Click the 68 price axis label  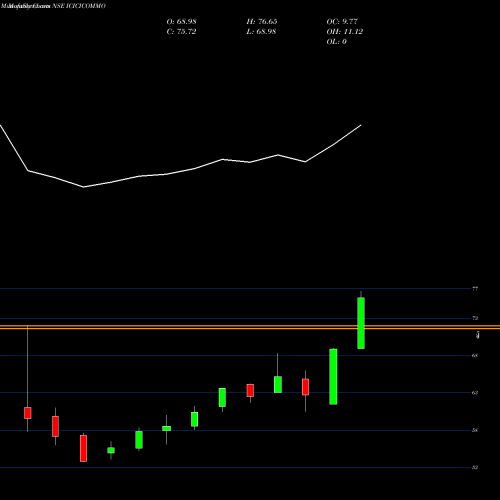475,355
